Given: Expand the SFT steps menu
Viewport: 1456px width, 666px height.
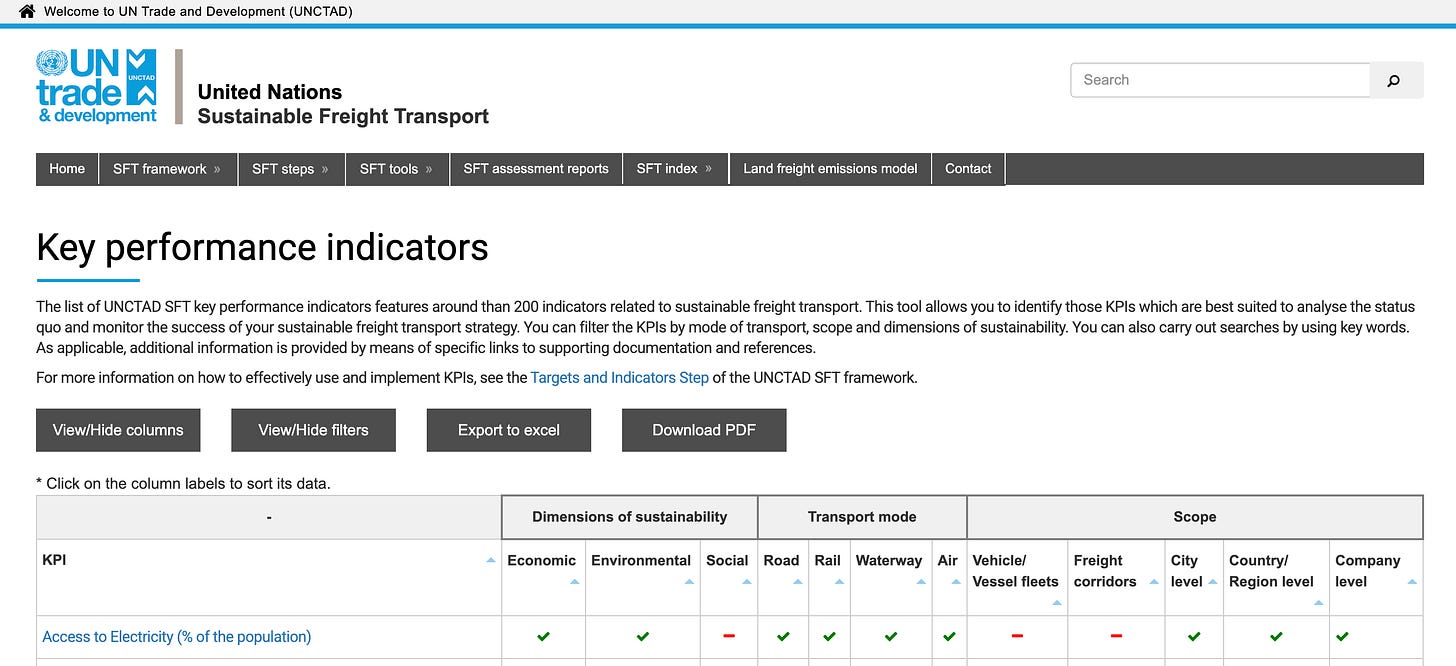Looking at the screenshot, I should (x=291, y=169).
